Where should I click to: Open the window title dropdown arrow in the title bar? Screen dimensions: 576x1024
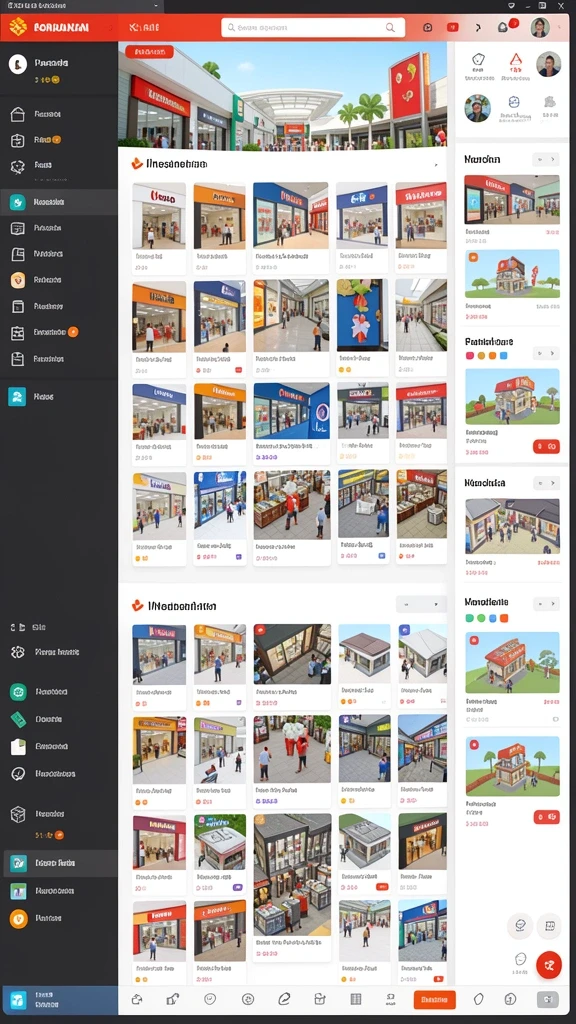pyautogui.click(x=156, y=5)
